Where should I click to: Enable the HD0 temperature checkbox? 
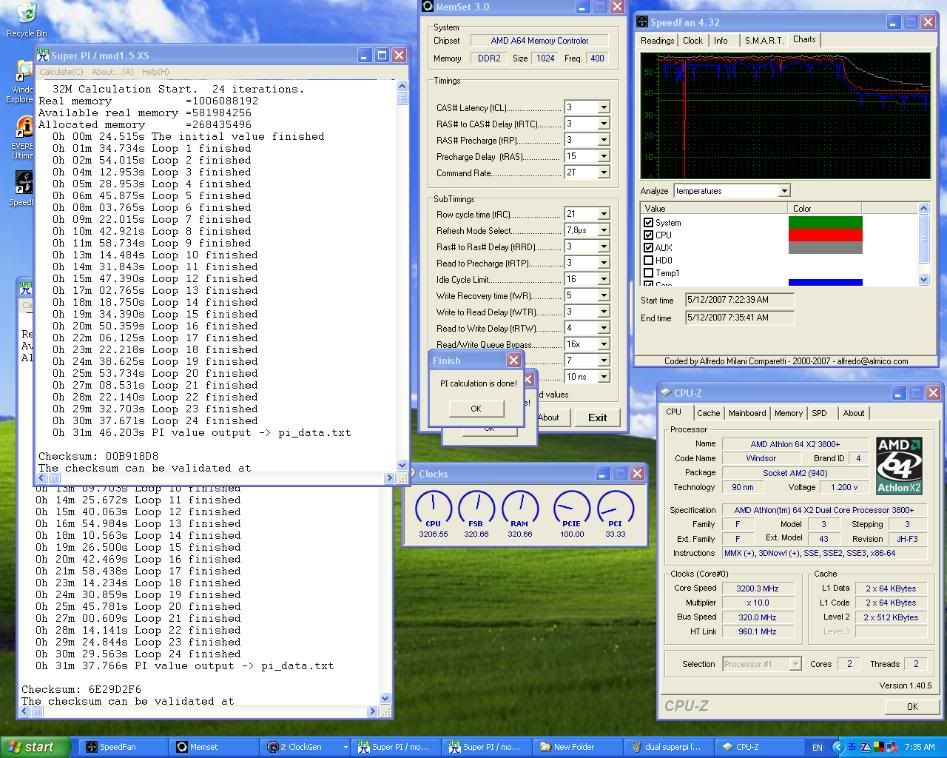(x=649, y=260)
